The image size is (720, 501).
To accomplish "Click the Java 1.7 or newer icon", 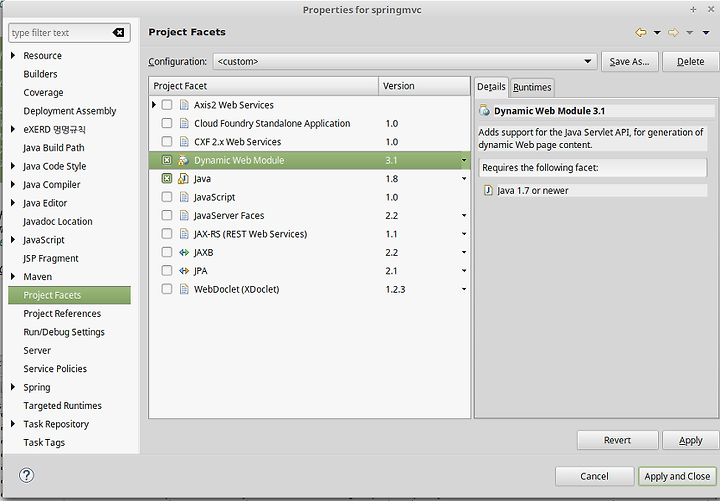I will click(x=488, y=190).
